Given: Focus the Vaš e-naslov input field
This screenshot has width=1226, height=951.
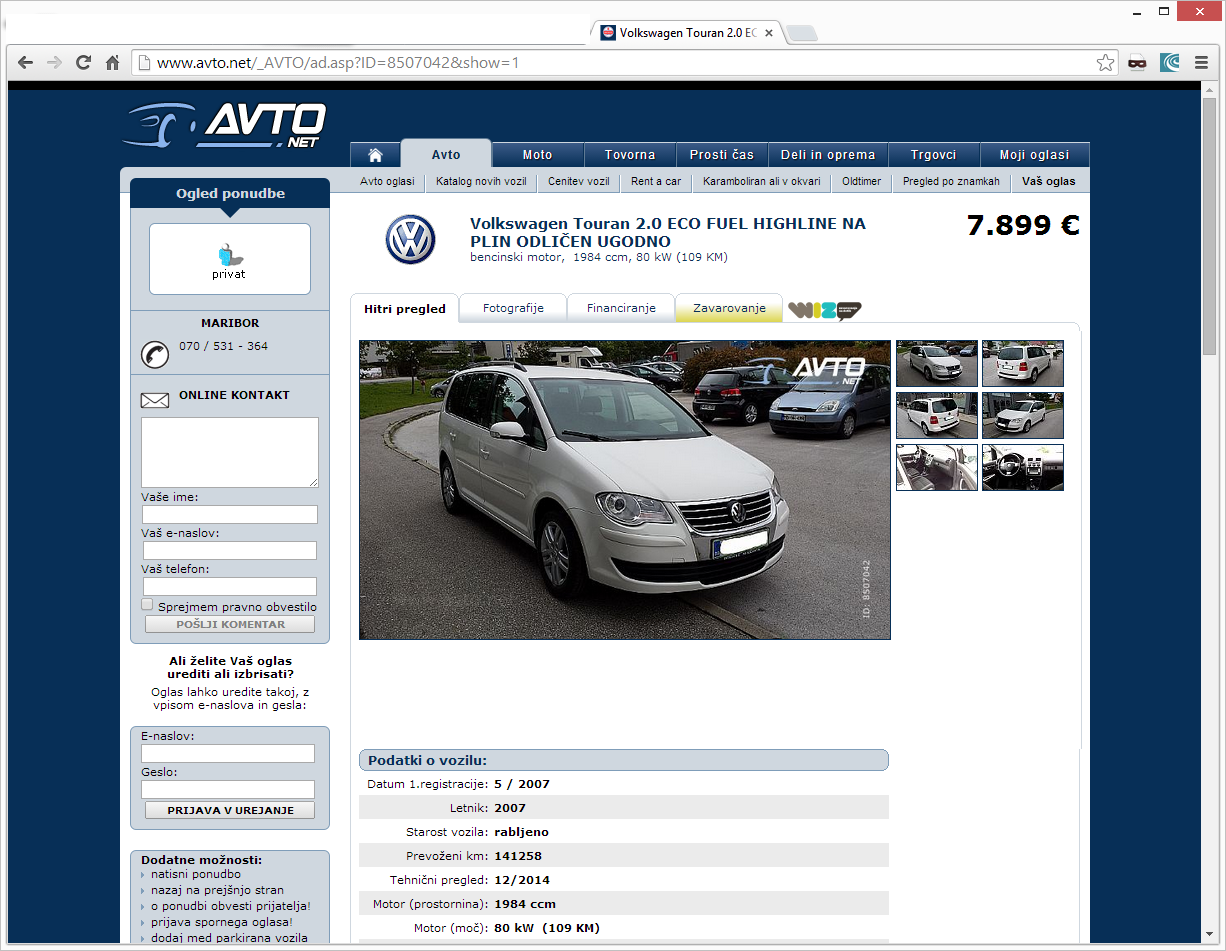Looking at the screenshot, I should tap(230, 551).
